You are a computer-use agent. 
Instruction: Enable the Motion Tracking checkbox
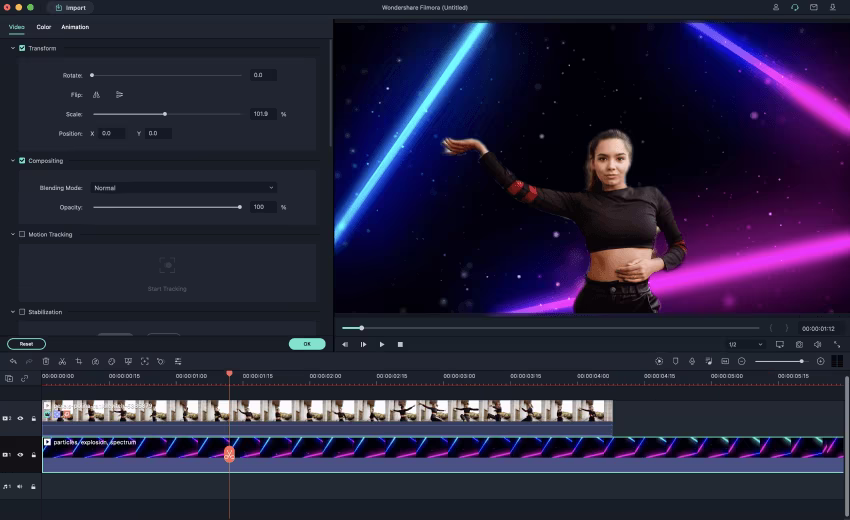click(x=22, y=234)
